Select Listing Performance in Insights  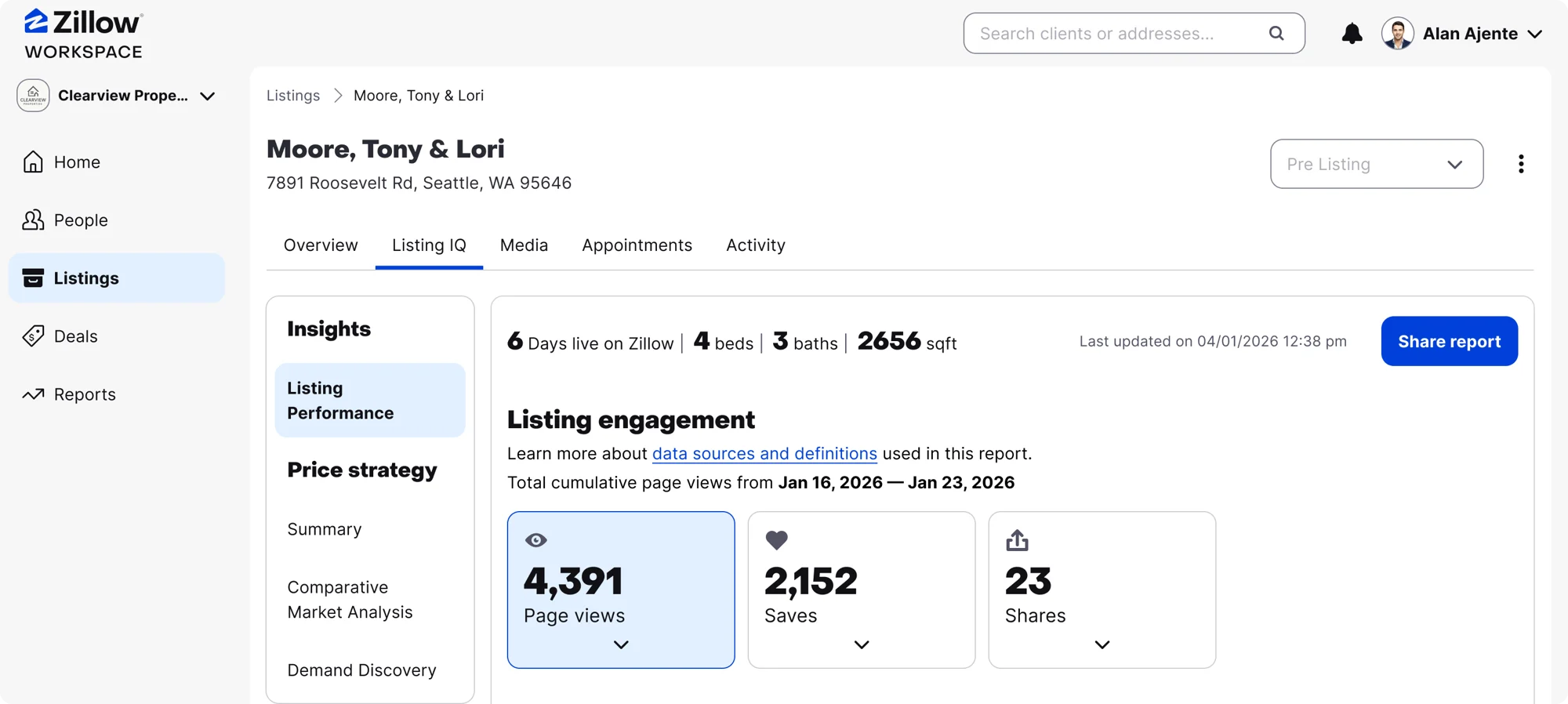[370, 400]
